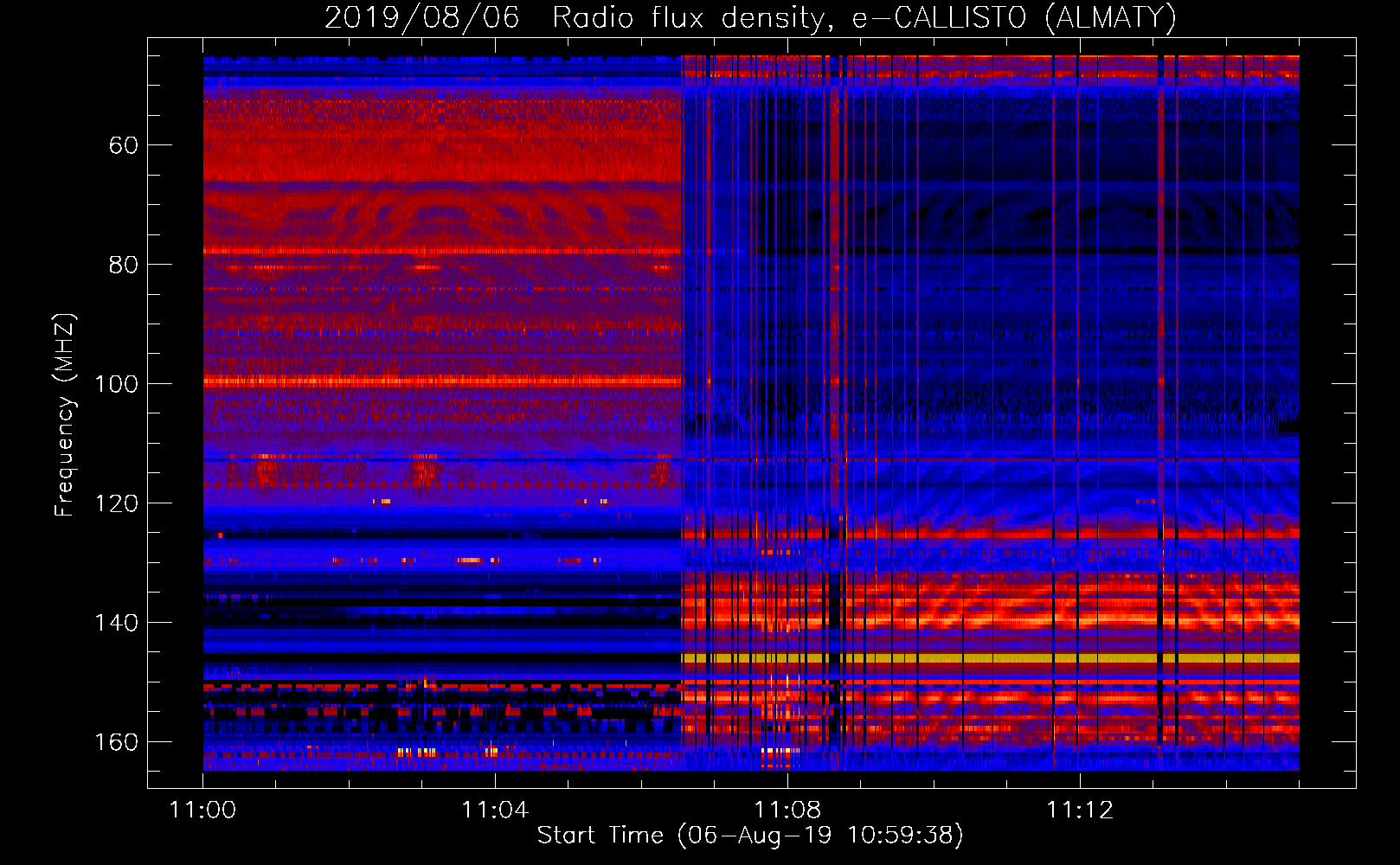The image size is (1400, 865).
Task: Click the 'Start Time (06-Aug-19 10:59:38)' axis label
Action: click(x=750, y=836)
